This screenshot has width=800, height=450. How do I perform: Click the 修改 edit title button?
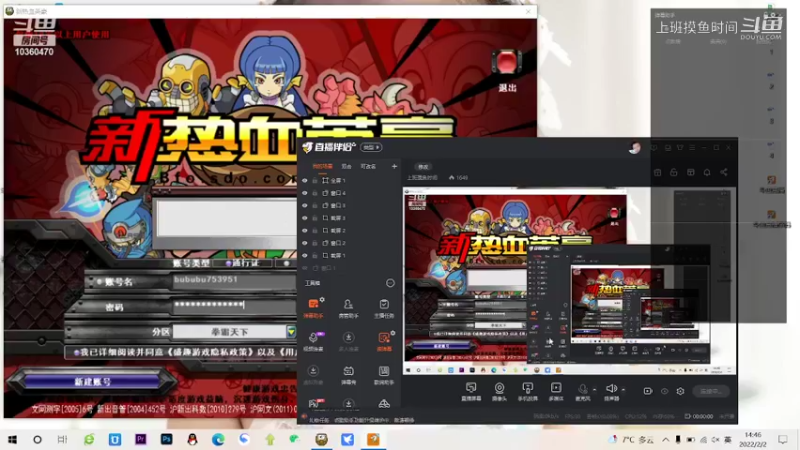tap(423, 167)
